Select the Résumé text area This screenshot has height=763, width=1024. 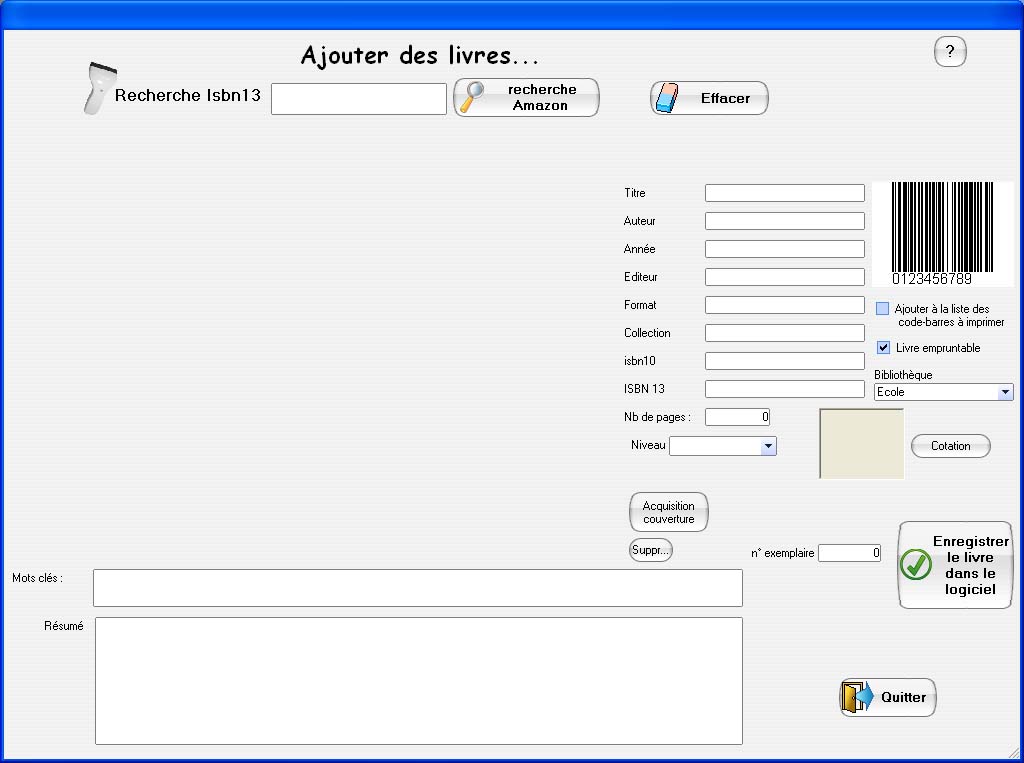point(418,680)
